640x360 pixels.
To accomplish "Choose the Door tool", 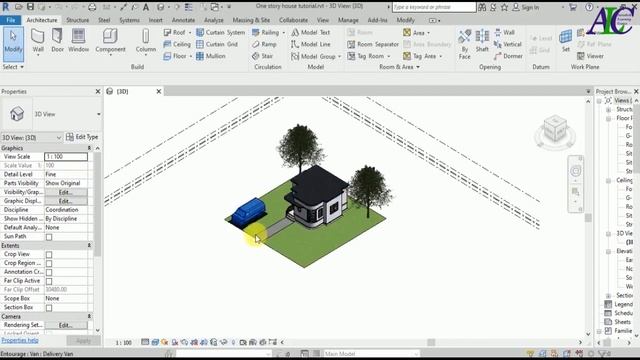I will pos(58,41).
